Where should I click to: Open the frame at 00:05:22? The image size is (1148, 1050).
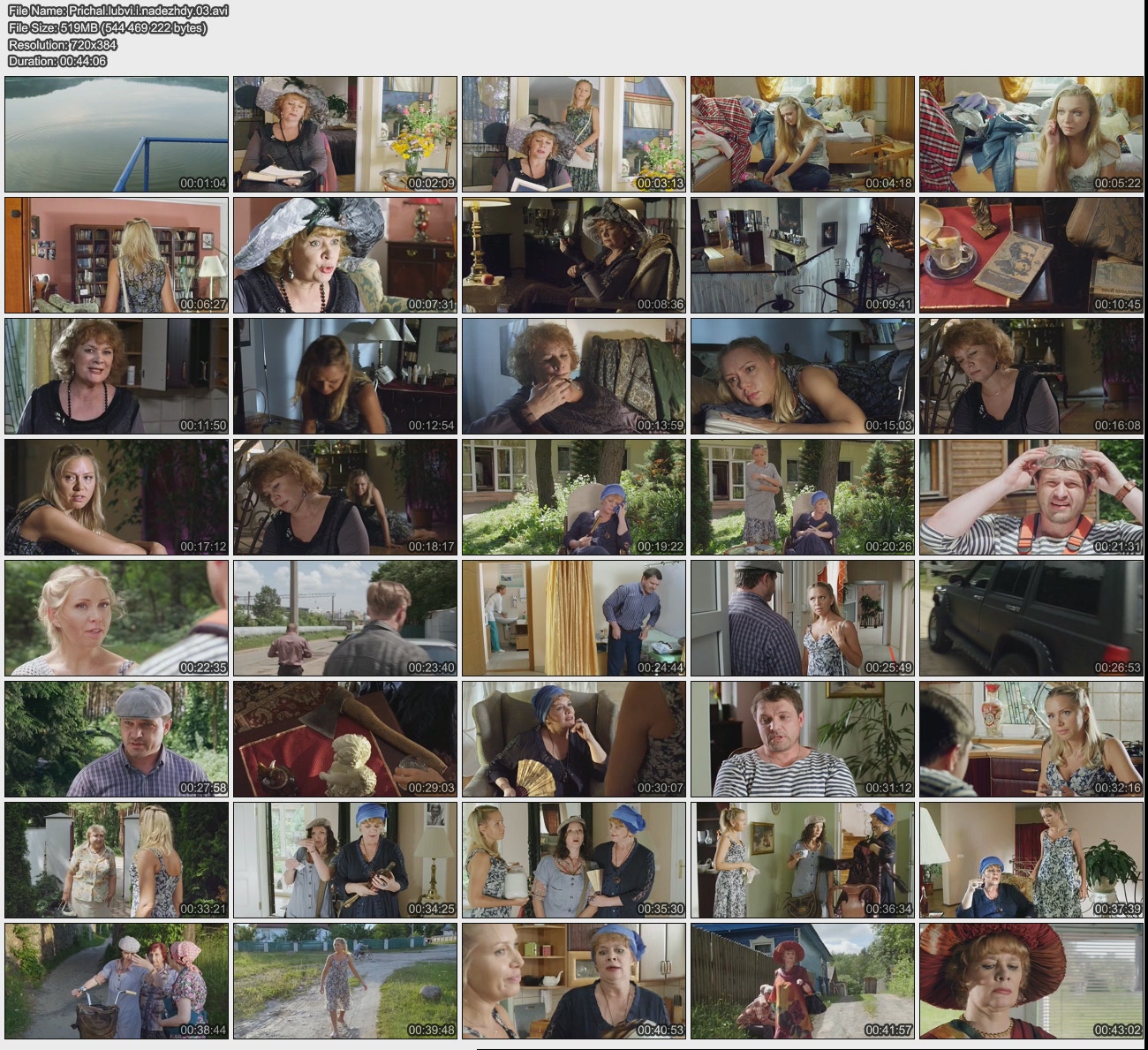coord(1031,134)
